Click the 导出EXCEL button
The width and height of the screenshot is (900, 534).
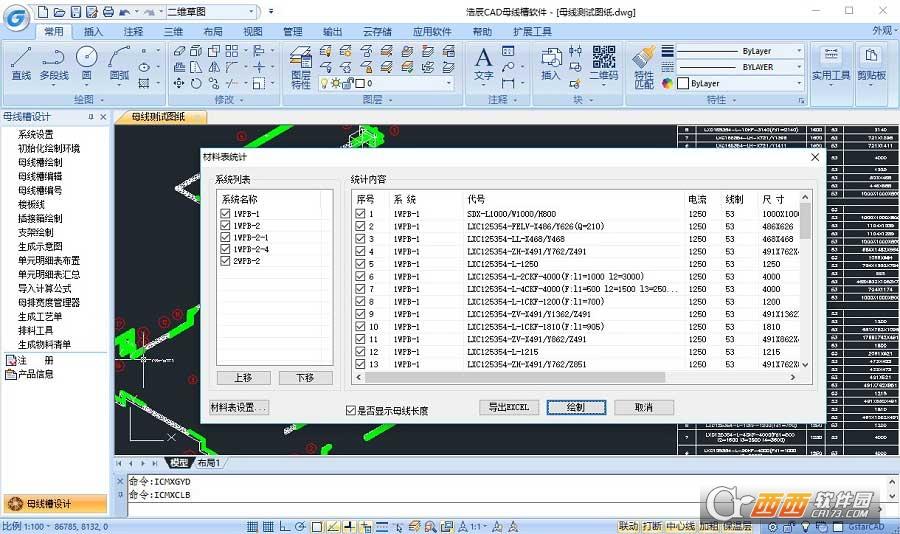[x=509, y=407]
